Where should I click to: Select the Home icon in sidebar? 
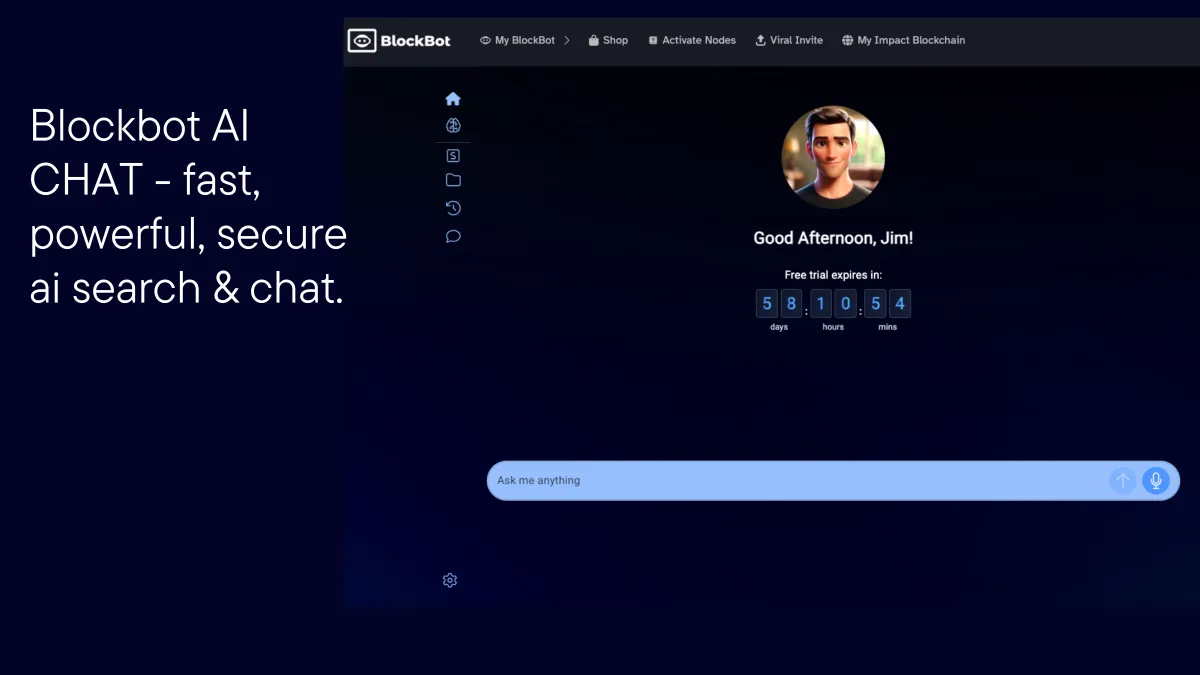click(x=453, y=99)
